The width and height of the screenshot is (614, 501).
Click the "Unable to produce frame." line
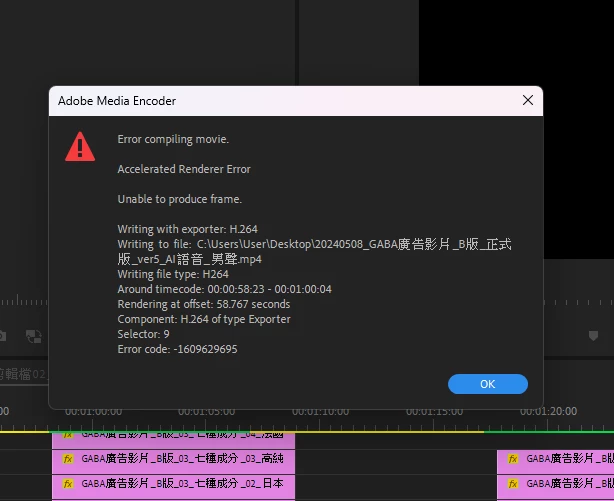point(179,199)
